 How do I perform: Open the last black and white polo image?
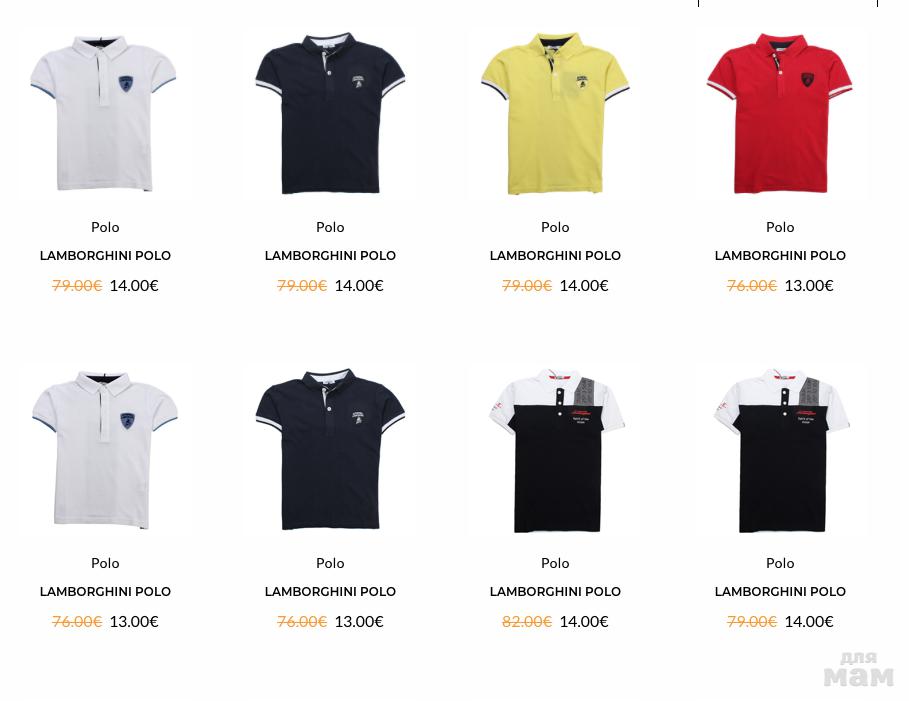click(781, 450)
